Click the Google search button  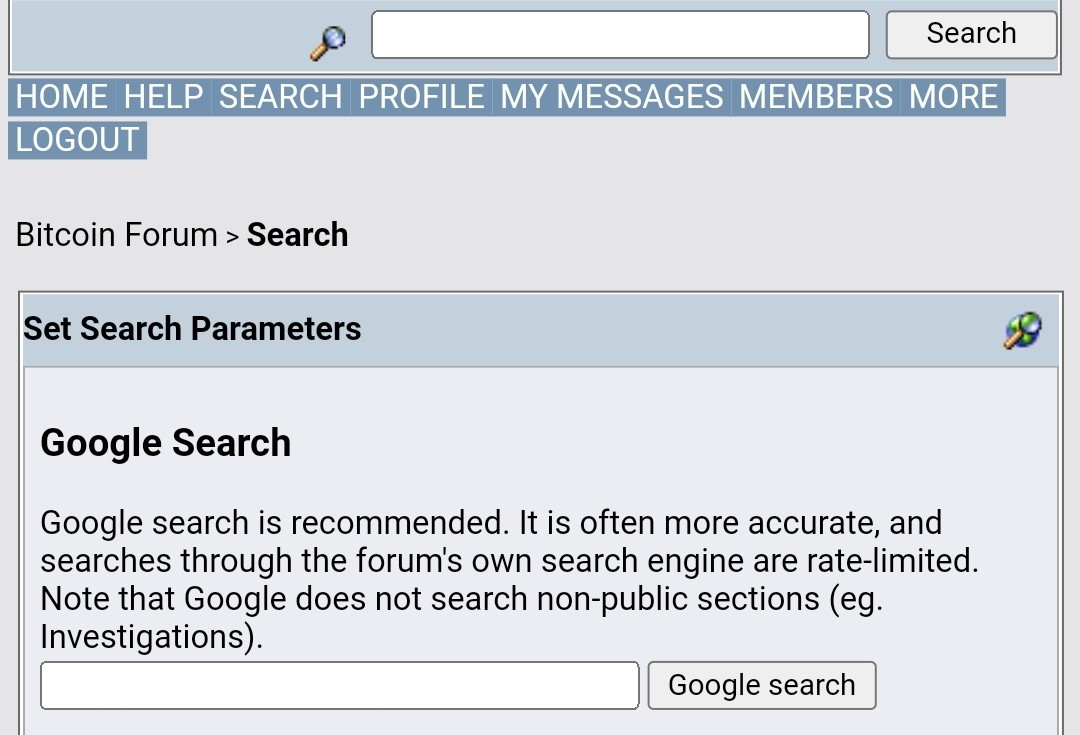pos(762,685)
